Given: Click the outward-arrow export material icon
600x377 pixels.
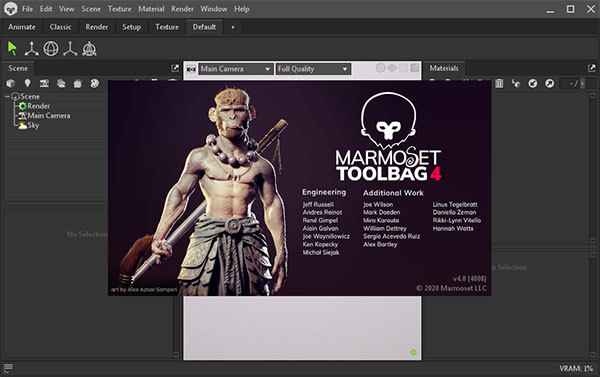Looking at the screenshot, I should (x=549, y=83).
